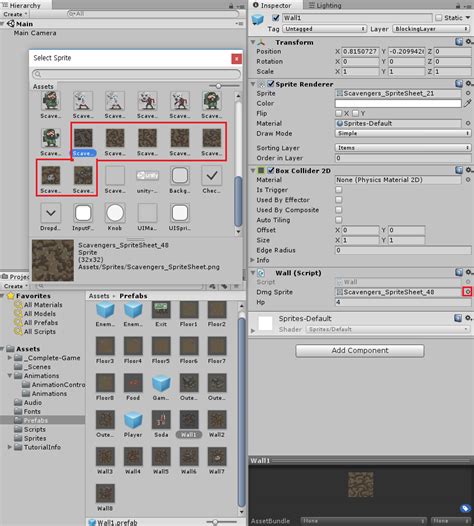Viewport: 474px width, 526px height.
Task: Select the Assets tab in Select Sprite
Action: tap(43, 87)
